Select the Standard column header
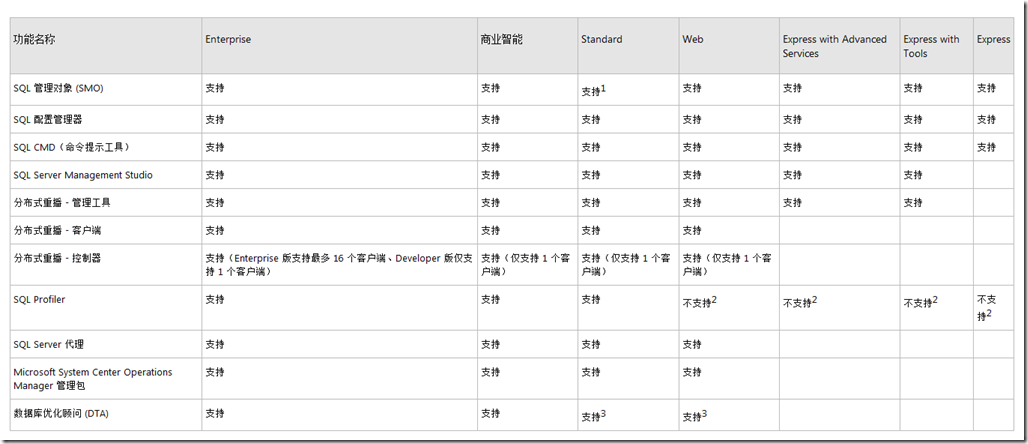Screen dimensions: 1028x444 coord(602,39)
